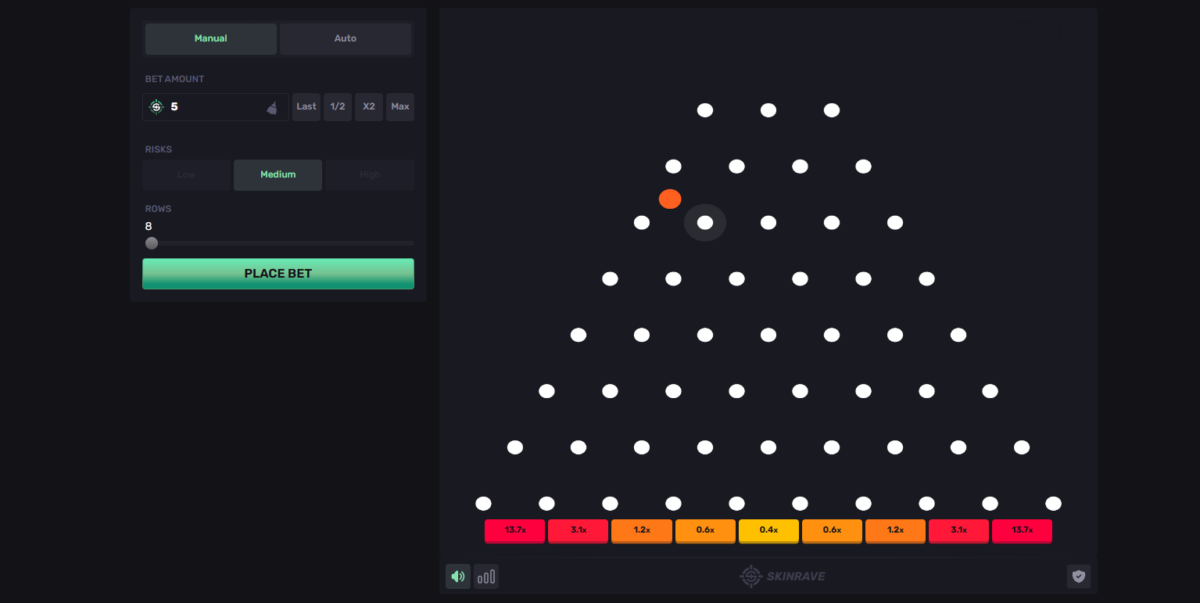Click the orange Plinko ball
Viewport: 1200px width, 603px height.
pos(670,199)
